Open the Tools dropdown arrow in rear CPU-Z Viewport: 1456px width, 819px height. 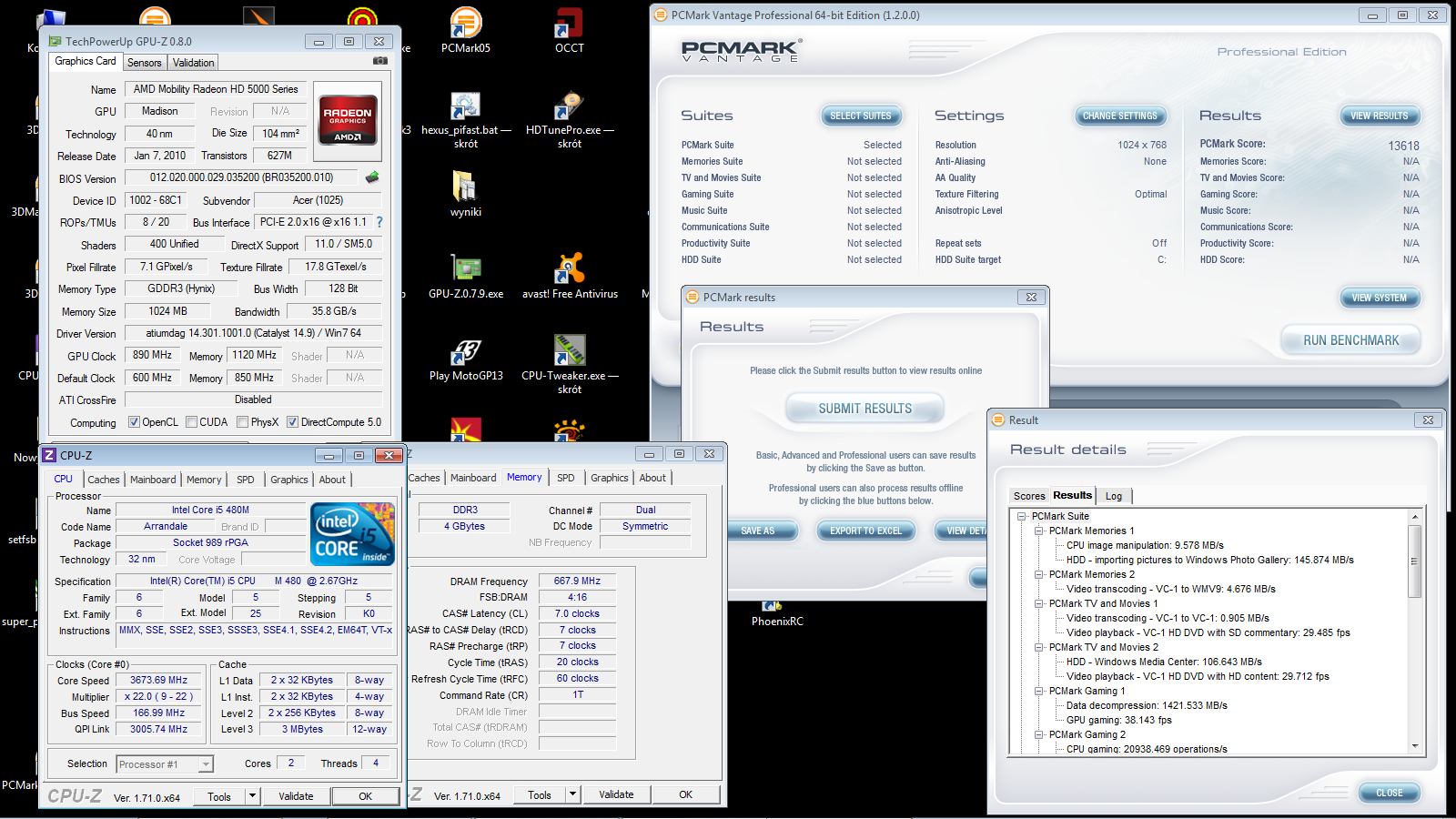pos(572,794)
